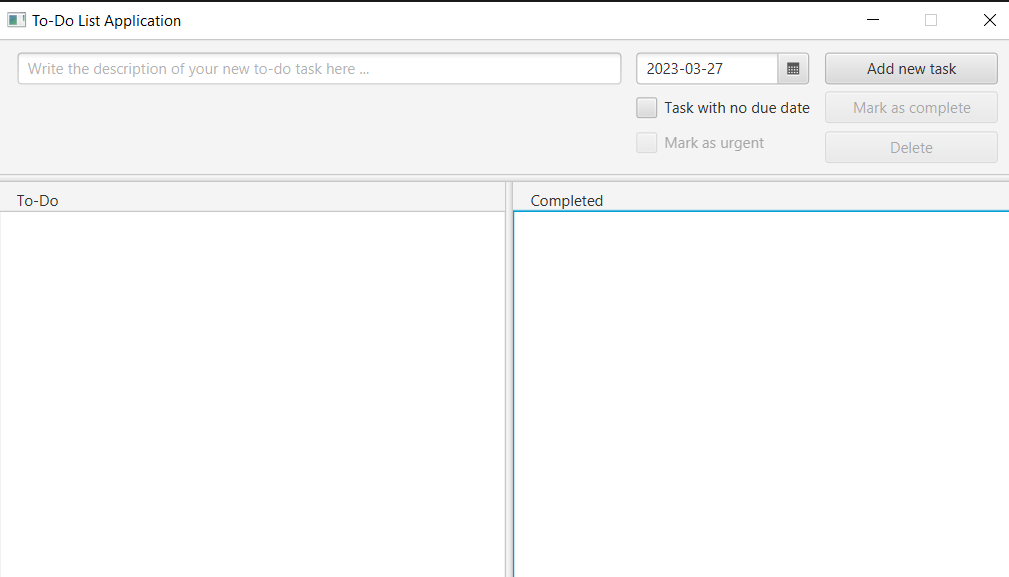Viewport: 1009px width, 577px height.
Task: Tick the Mark as urgent checkbox
Action: click(x=647, y=143)
